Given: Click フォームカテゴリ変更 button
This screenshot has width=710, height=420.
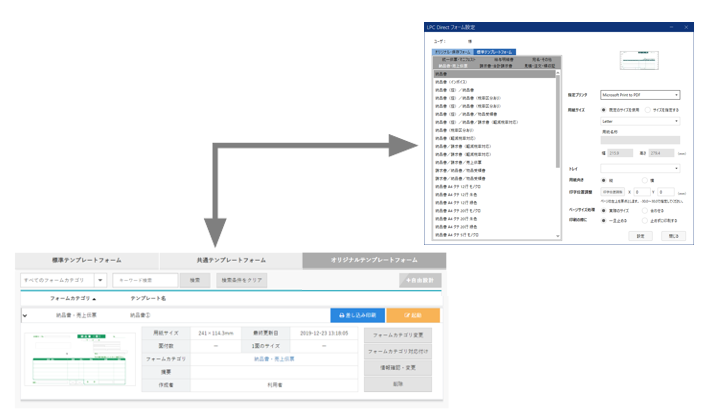Looking at the screenshot, I should point(398,335).
